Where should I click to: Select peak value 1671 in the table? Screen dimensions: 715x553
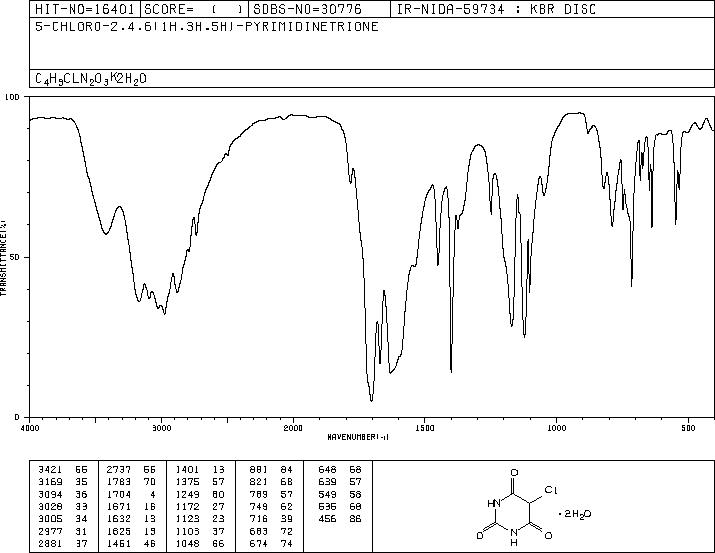point(119,506)
